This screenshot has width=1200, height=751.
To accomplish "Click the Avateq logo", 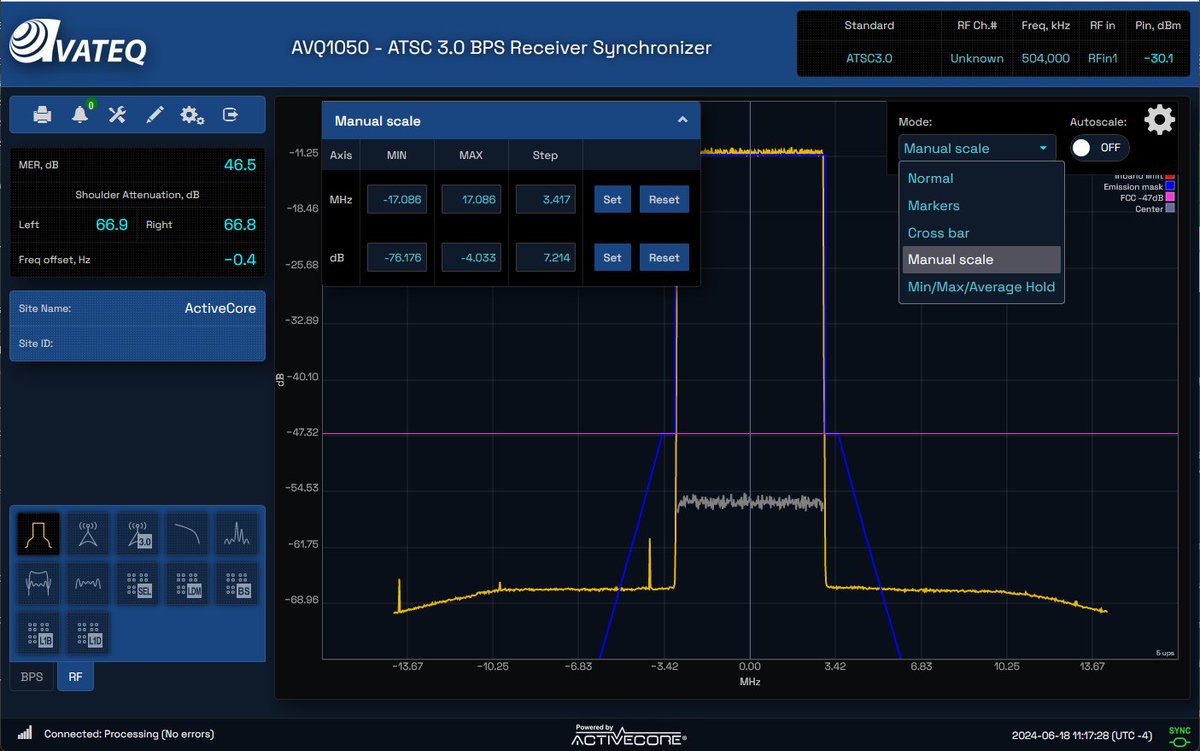I will click(x=78, y=44).
